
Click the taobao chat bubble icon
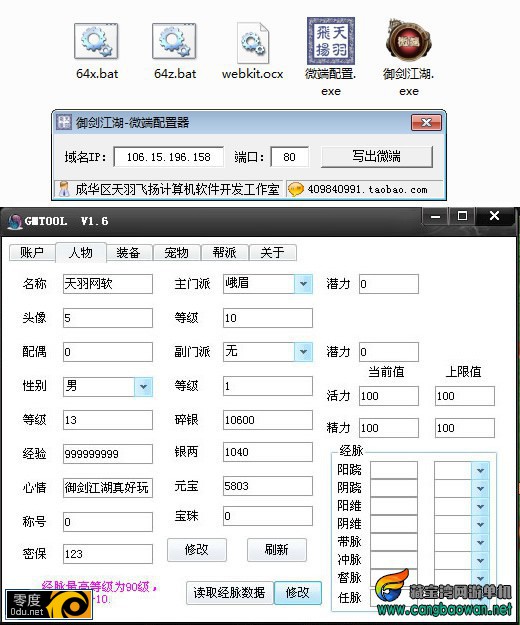pos(295,189)
